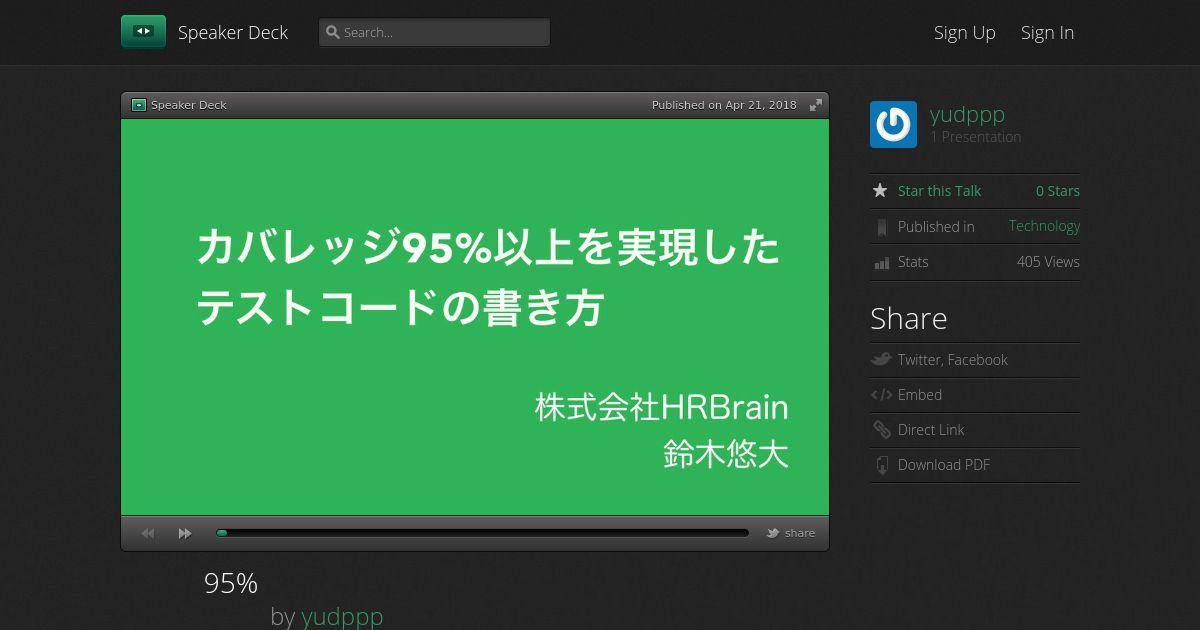
Task: Download PDF of the presentation
Action: (944, 465)
